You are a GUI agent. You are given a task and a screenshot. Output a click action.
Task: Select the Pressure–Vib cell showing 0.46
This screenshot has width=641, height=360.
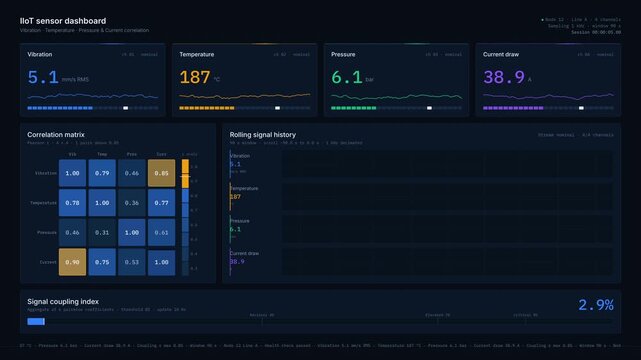72,233
